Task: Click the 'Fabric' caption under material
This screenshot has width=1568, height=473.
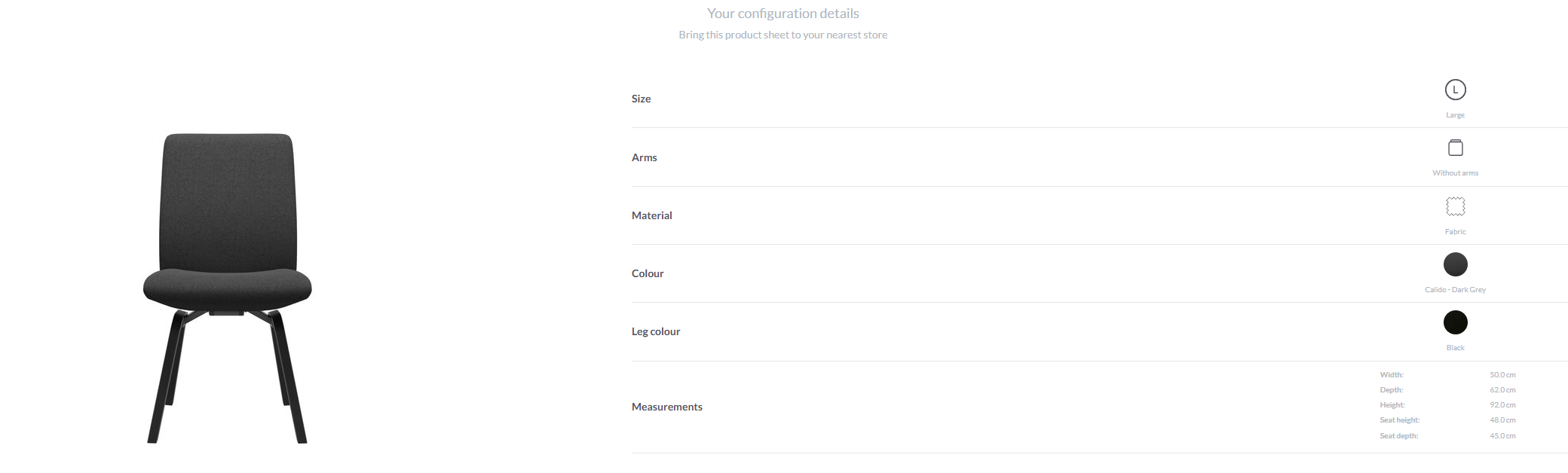Action: pos(1455,232)
